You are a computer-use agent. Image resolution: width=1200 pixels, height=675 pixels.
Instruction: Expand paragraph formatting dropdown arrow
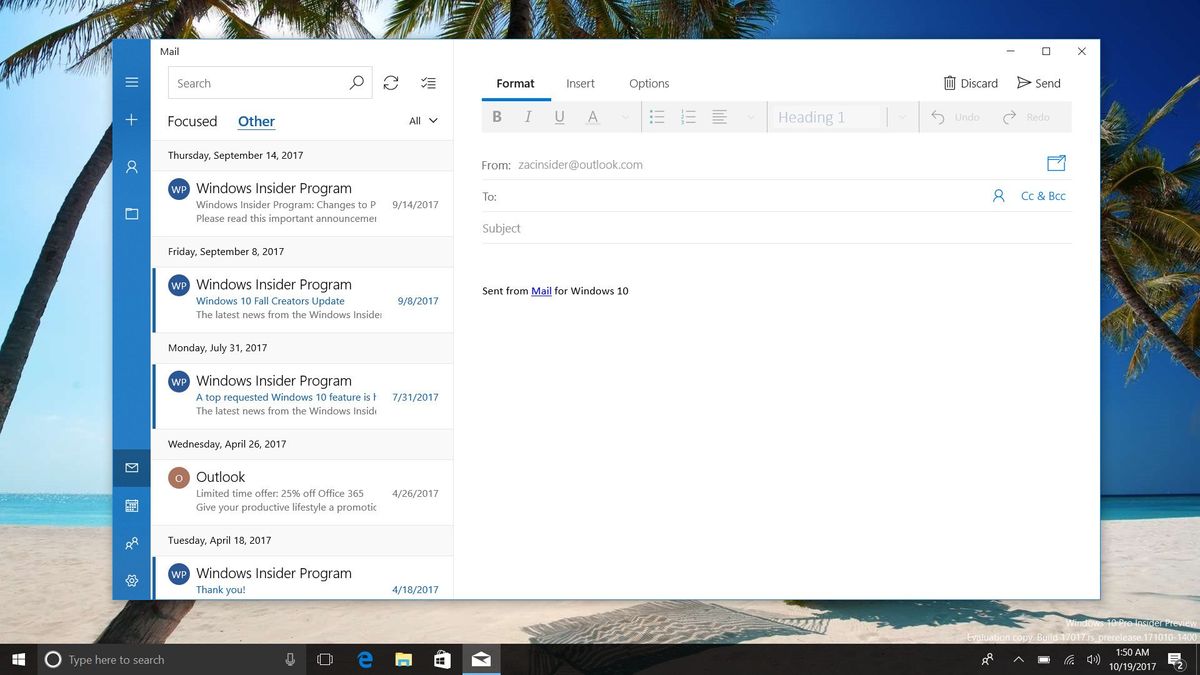click(x=751, y=117)
